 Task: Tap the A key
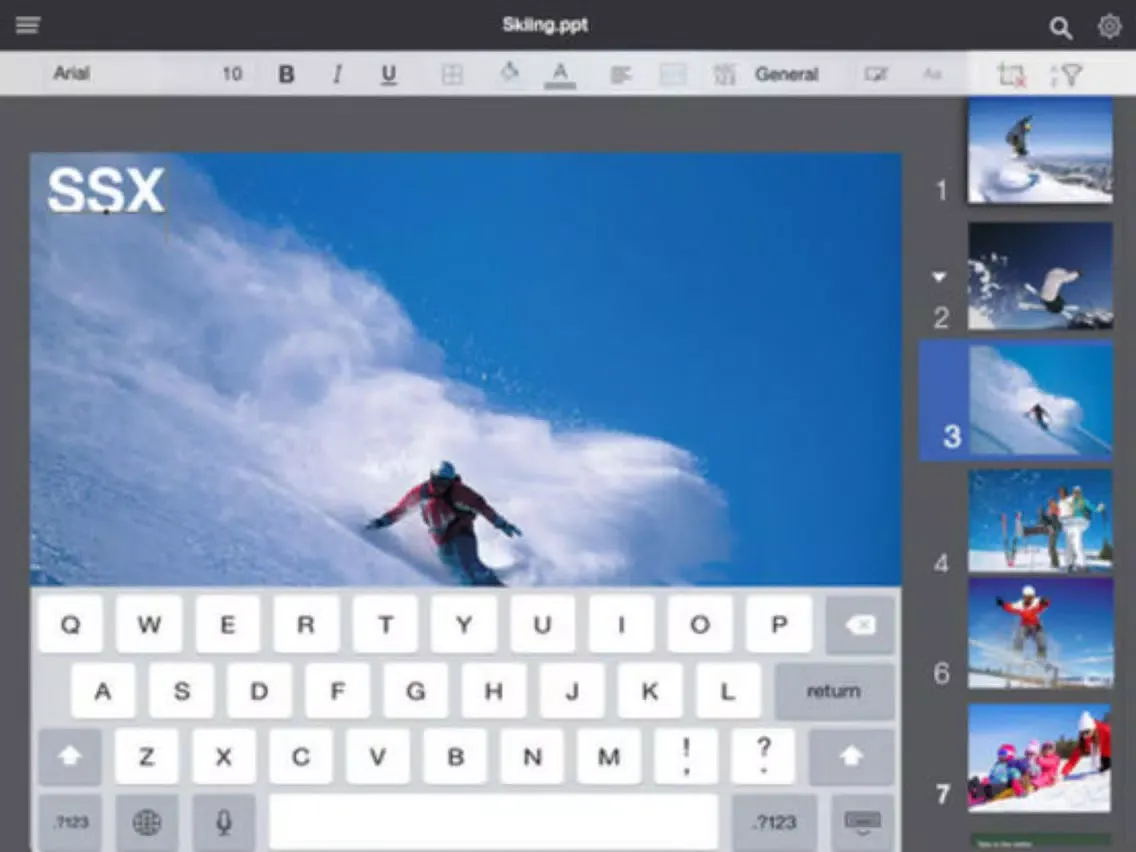[x=103, y=691]
